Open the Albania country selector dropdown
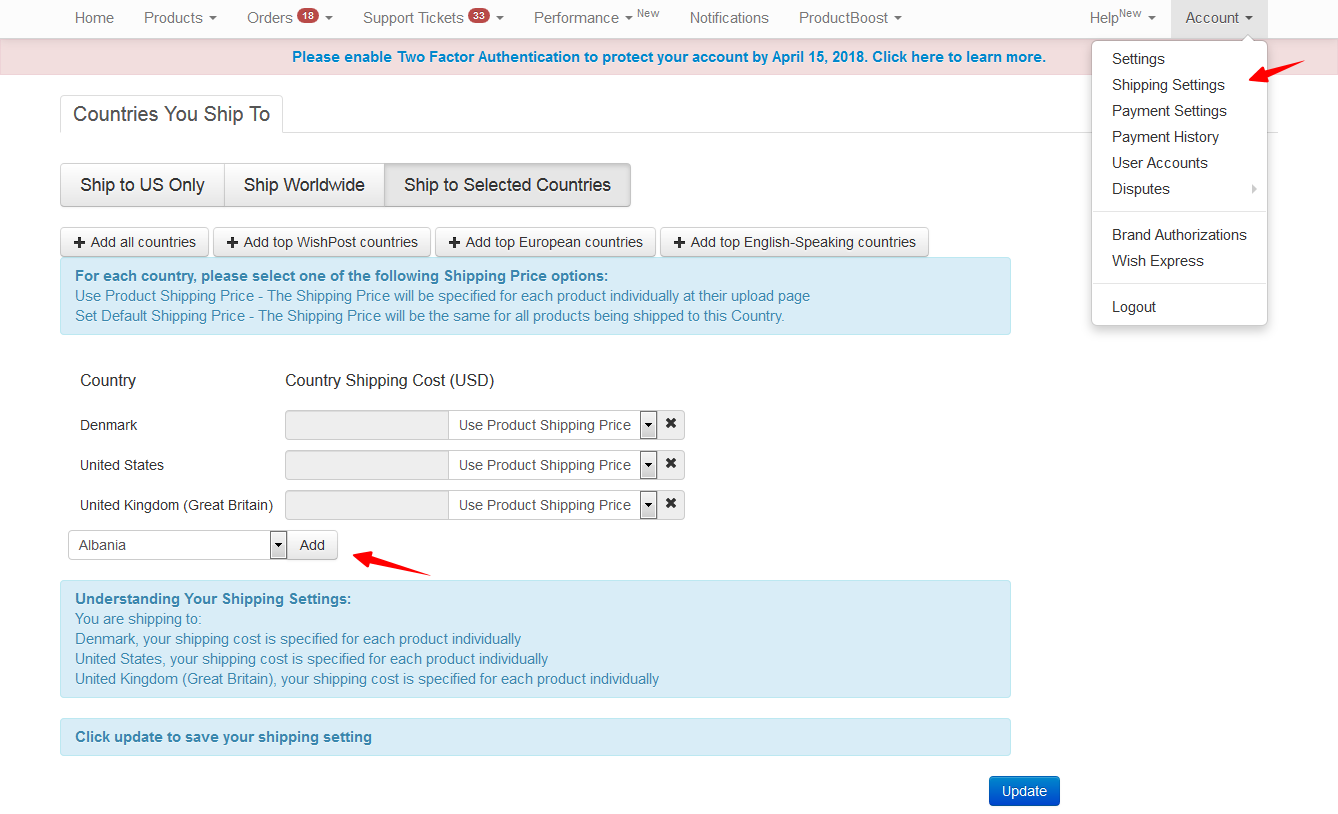 coord(278,545)
